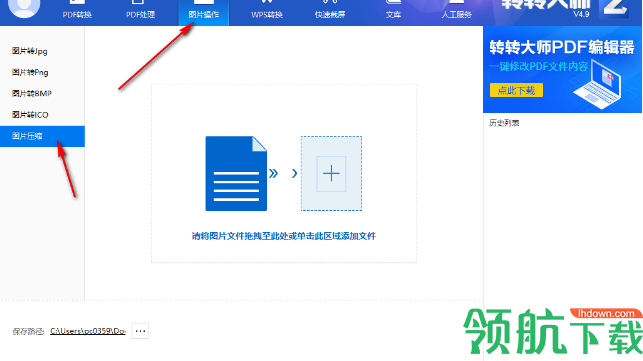Image resolution: width=643 pixels, height=361 pixels.
Task: Select 图片转ICO in sidebar
Action: (x=30, y=115)
